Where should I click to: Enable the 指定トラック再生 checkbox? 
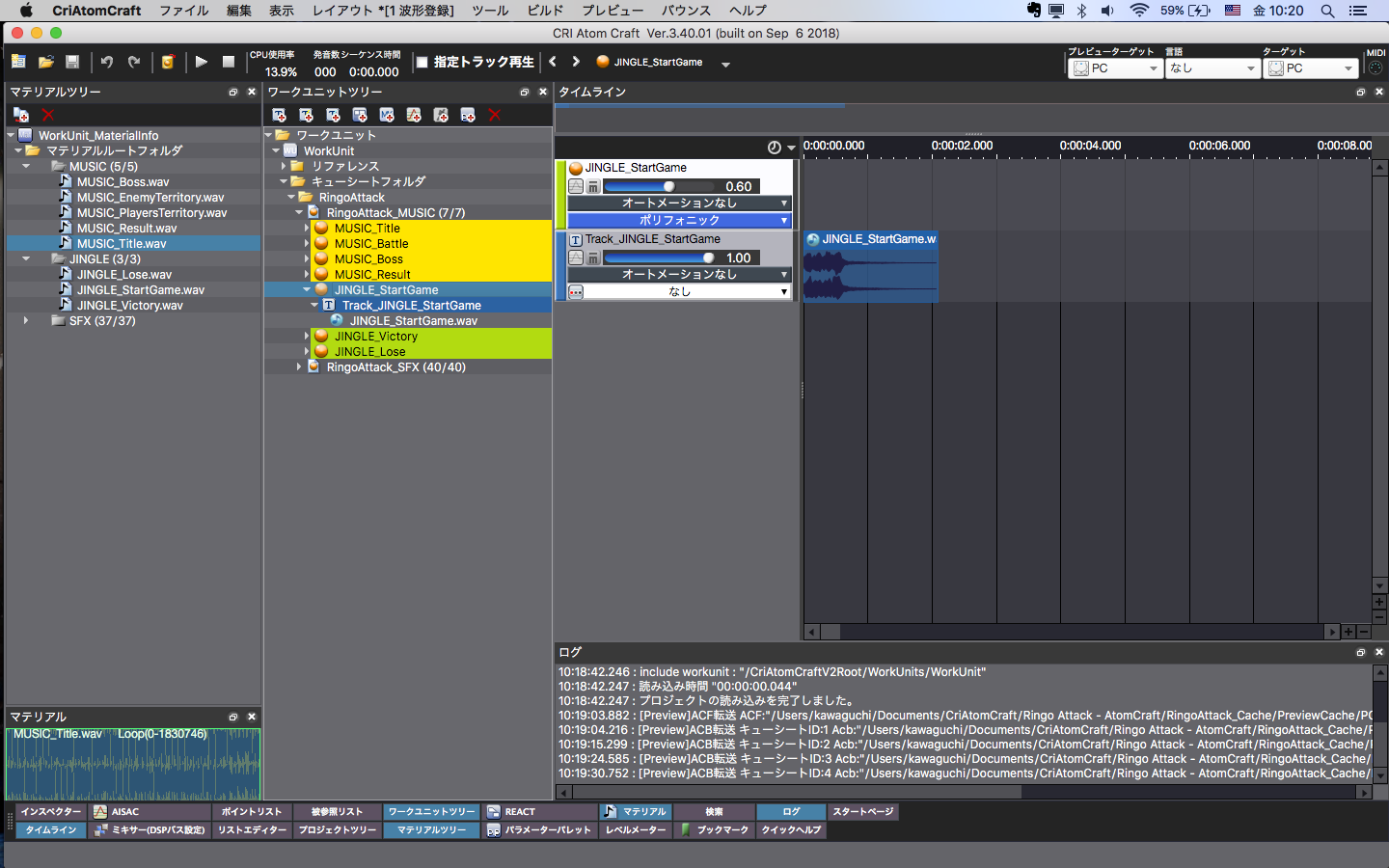422,62
